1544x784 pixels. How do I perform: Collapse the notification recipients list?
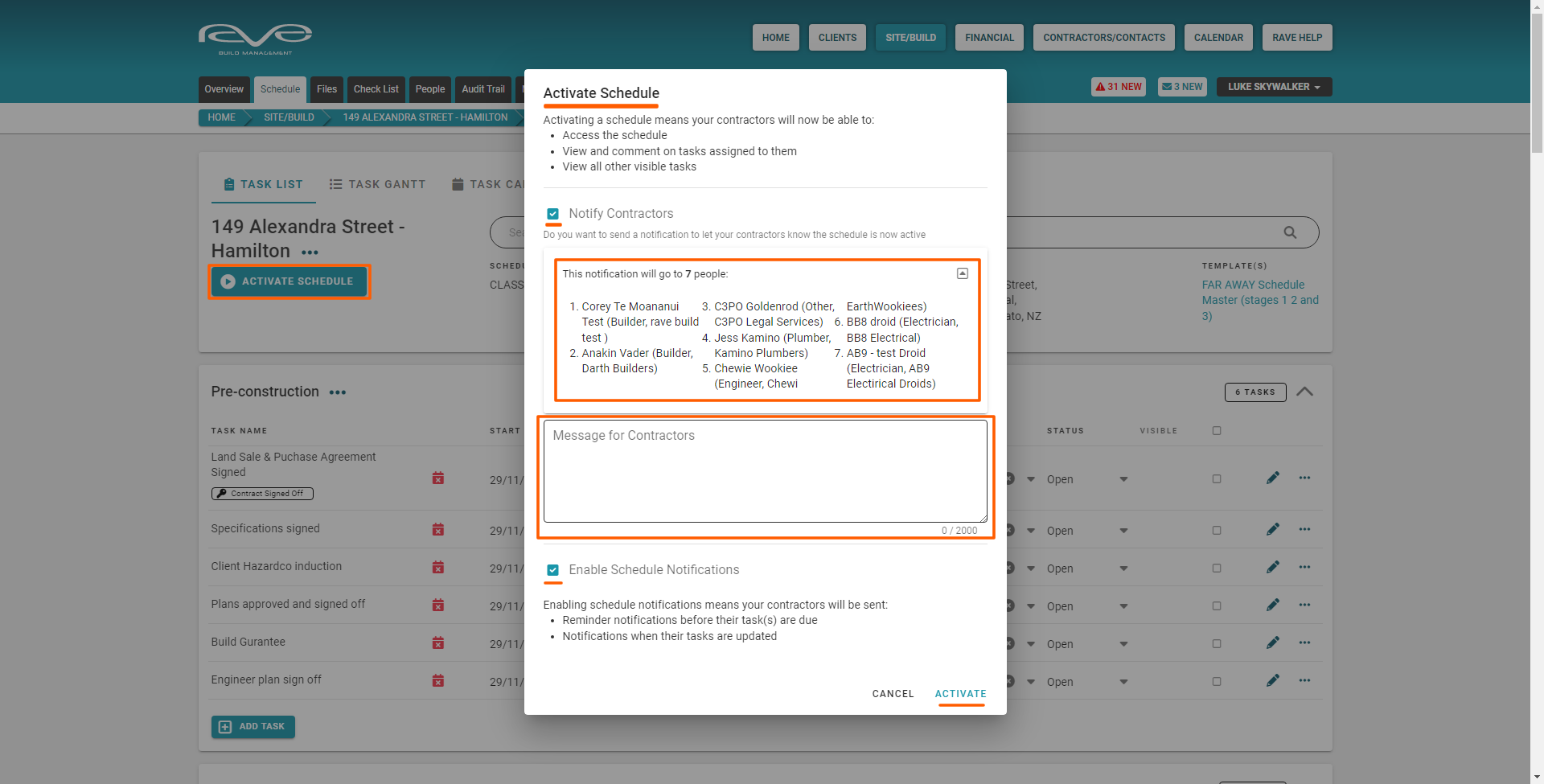tap(963, 274)
